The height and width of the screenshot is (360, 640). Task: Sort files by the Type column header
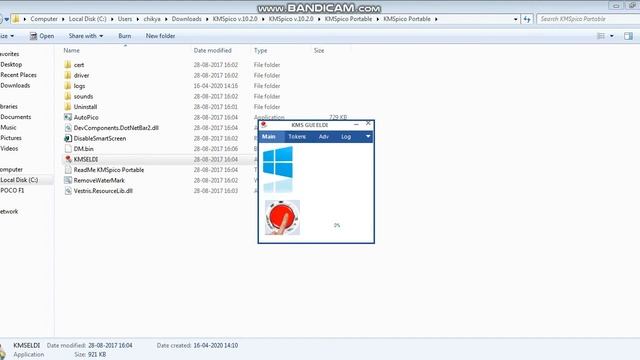coord(260,51)
